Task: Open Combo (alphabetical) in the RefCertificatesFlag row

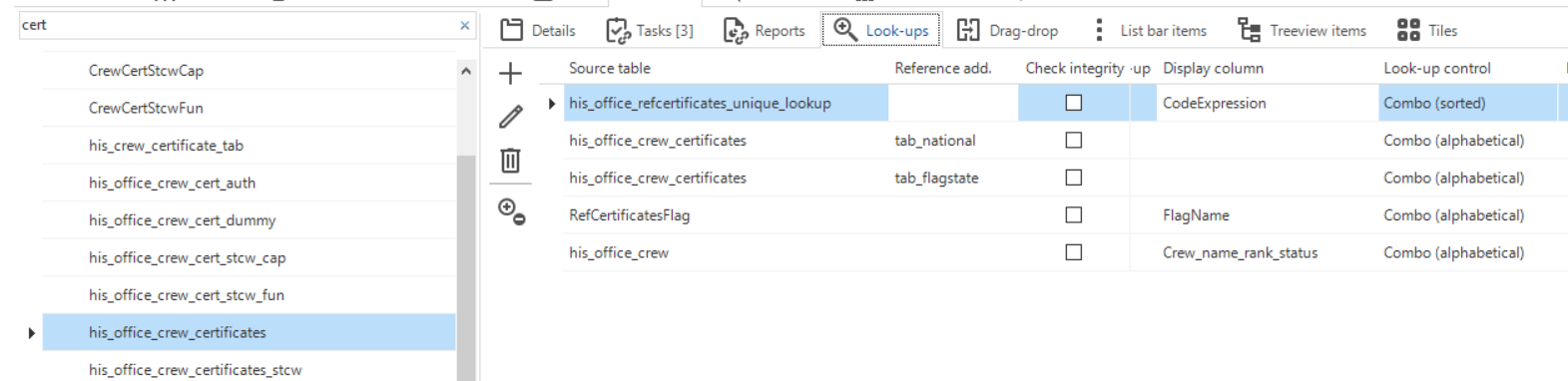Action: click(1467, 215)
